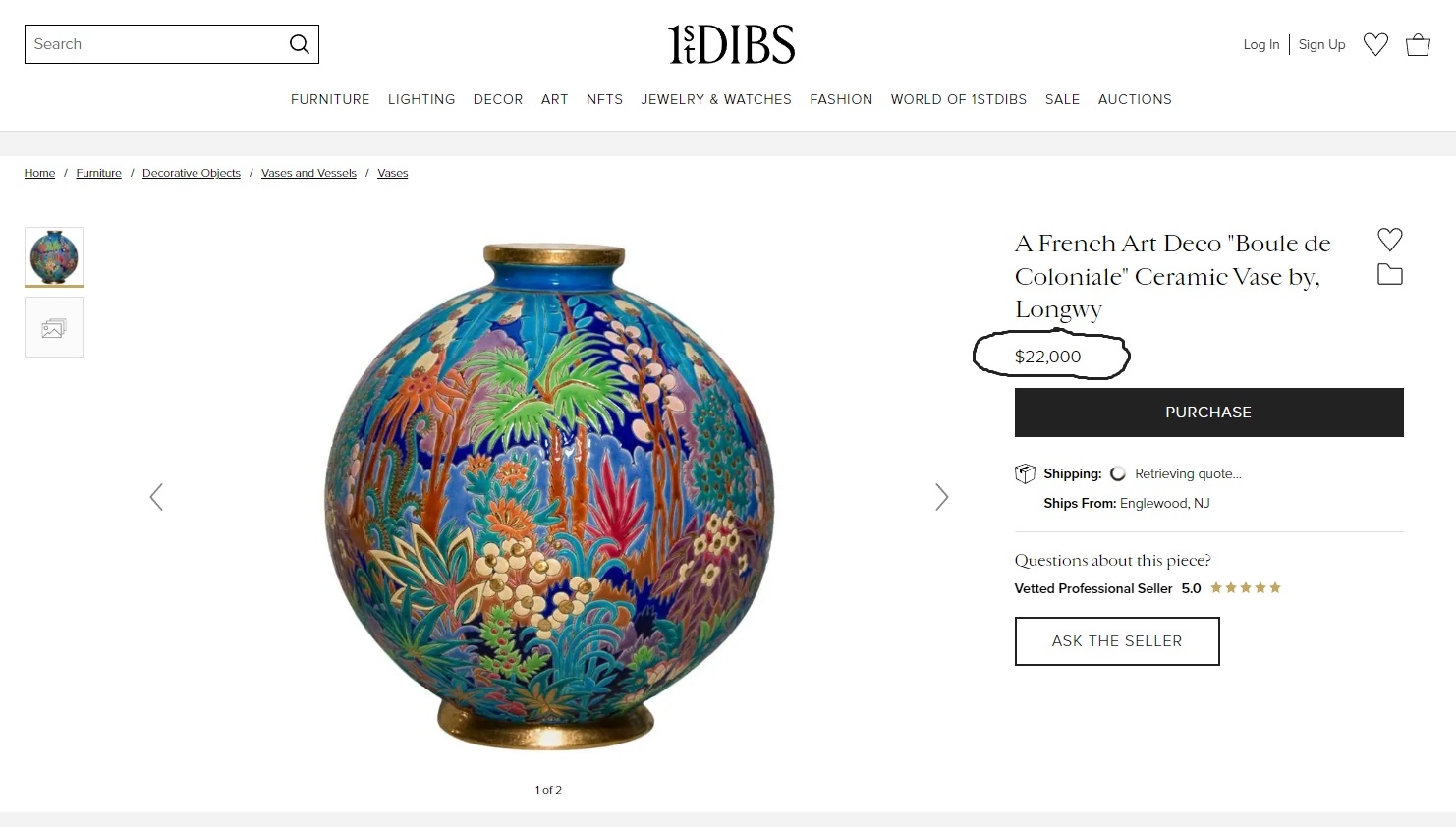Open favorites heart icon in header

point(1375,44)
